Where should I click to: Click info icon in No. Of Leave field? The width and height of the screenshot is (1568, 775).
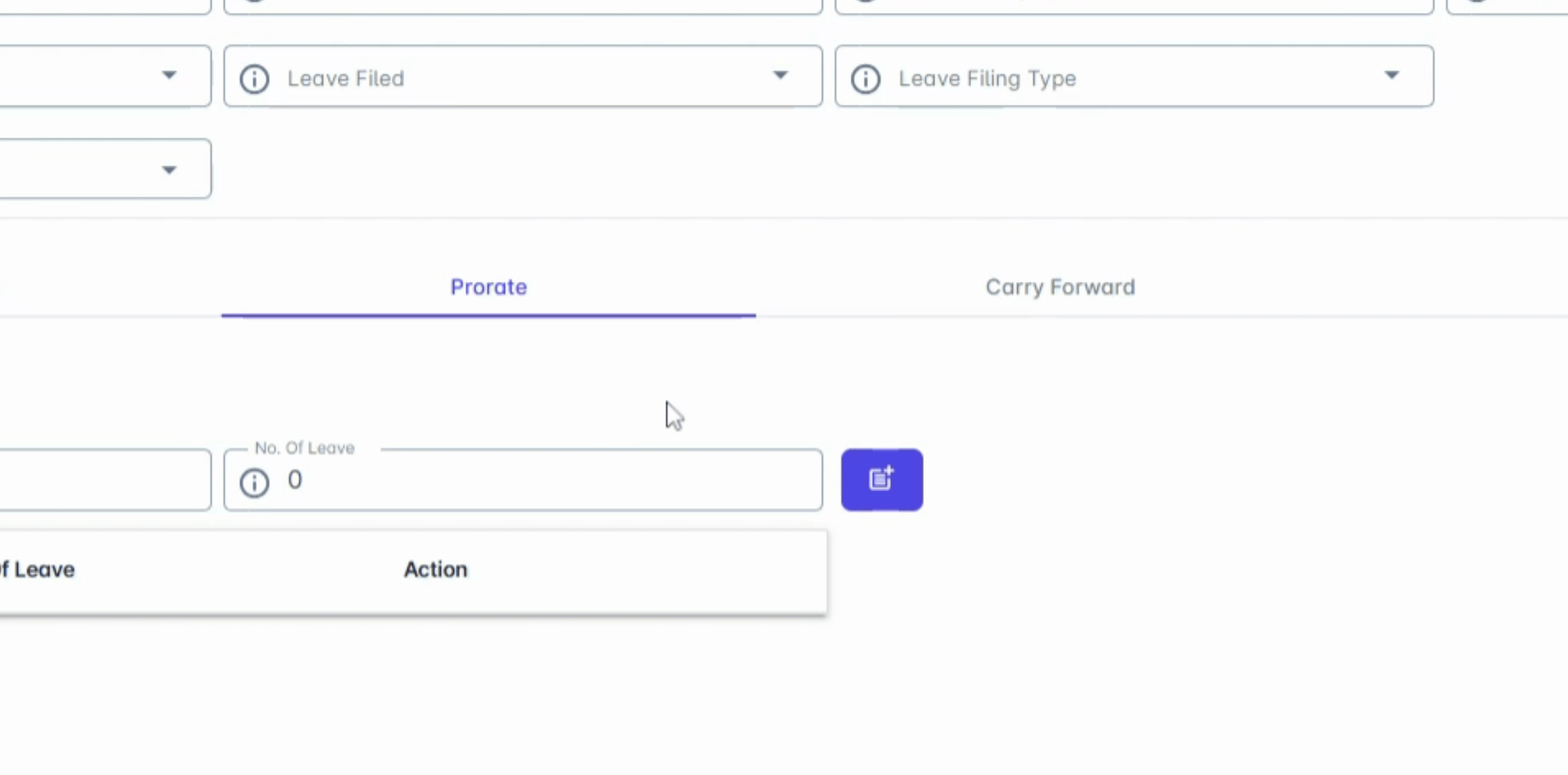(255, 482)
